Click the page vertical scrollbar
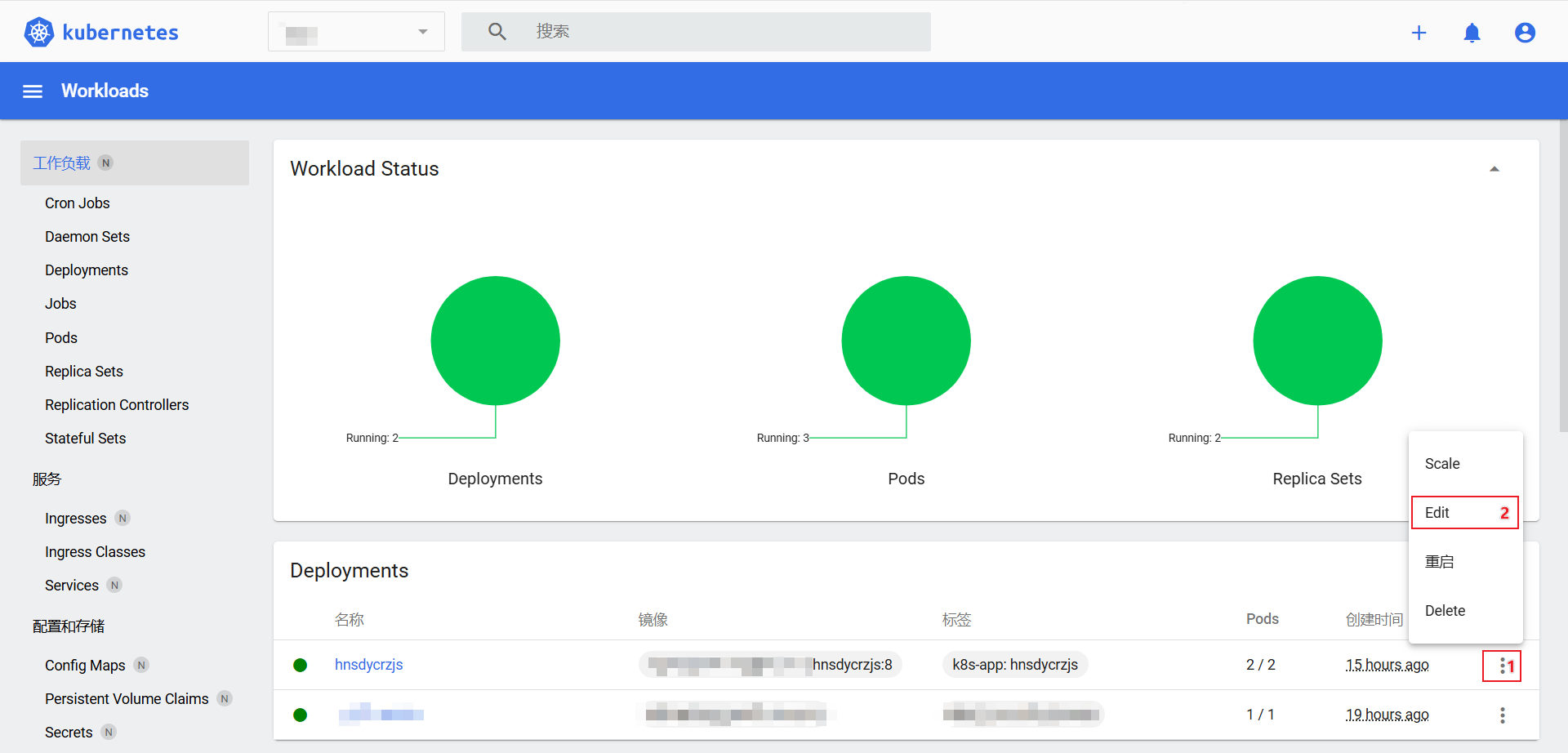The image size is (1568, 753). tap(1563, 278)
